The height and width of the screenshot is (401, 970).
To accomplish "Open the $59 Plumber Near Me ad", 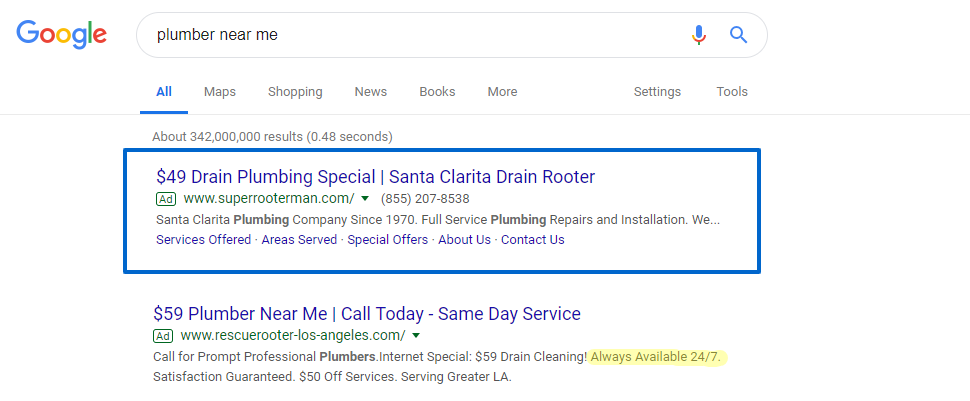I will point(367,314).
